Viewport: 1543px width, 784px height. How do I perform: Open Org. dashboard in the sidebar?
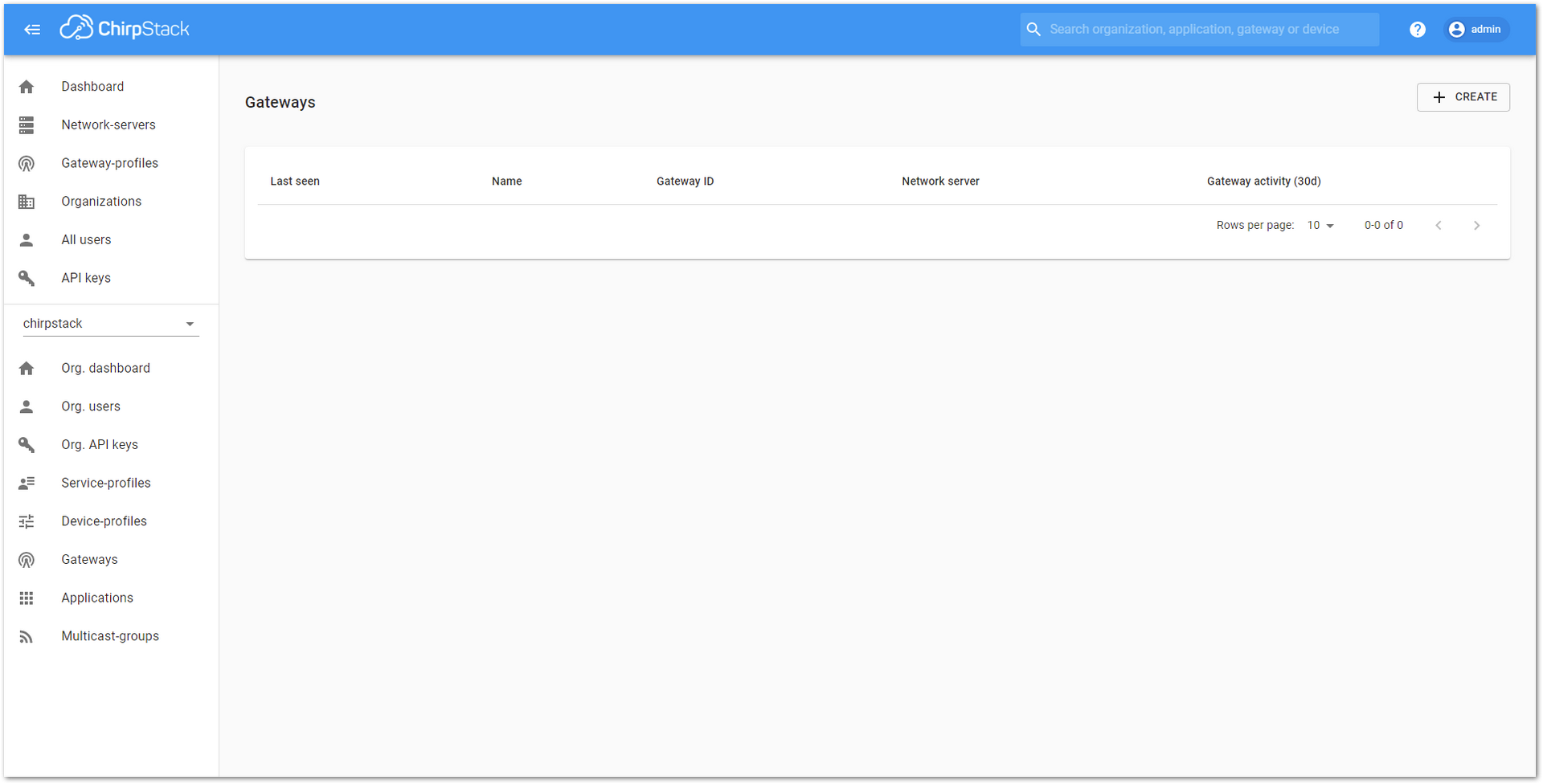pyautogui.click(x=111, y=368)
